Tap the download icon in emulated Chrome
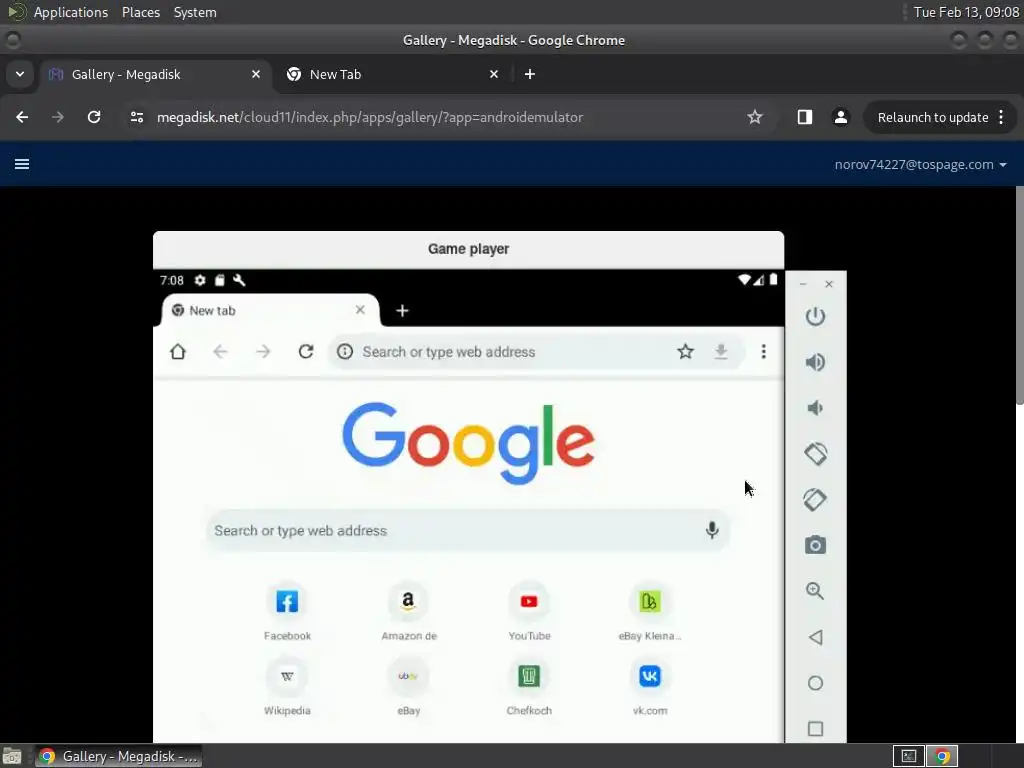Screen dimensions: 1024x768 (x=721, y=352)
